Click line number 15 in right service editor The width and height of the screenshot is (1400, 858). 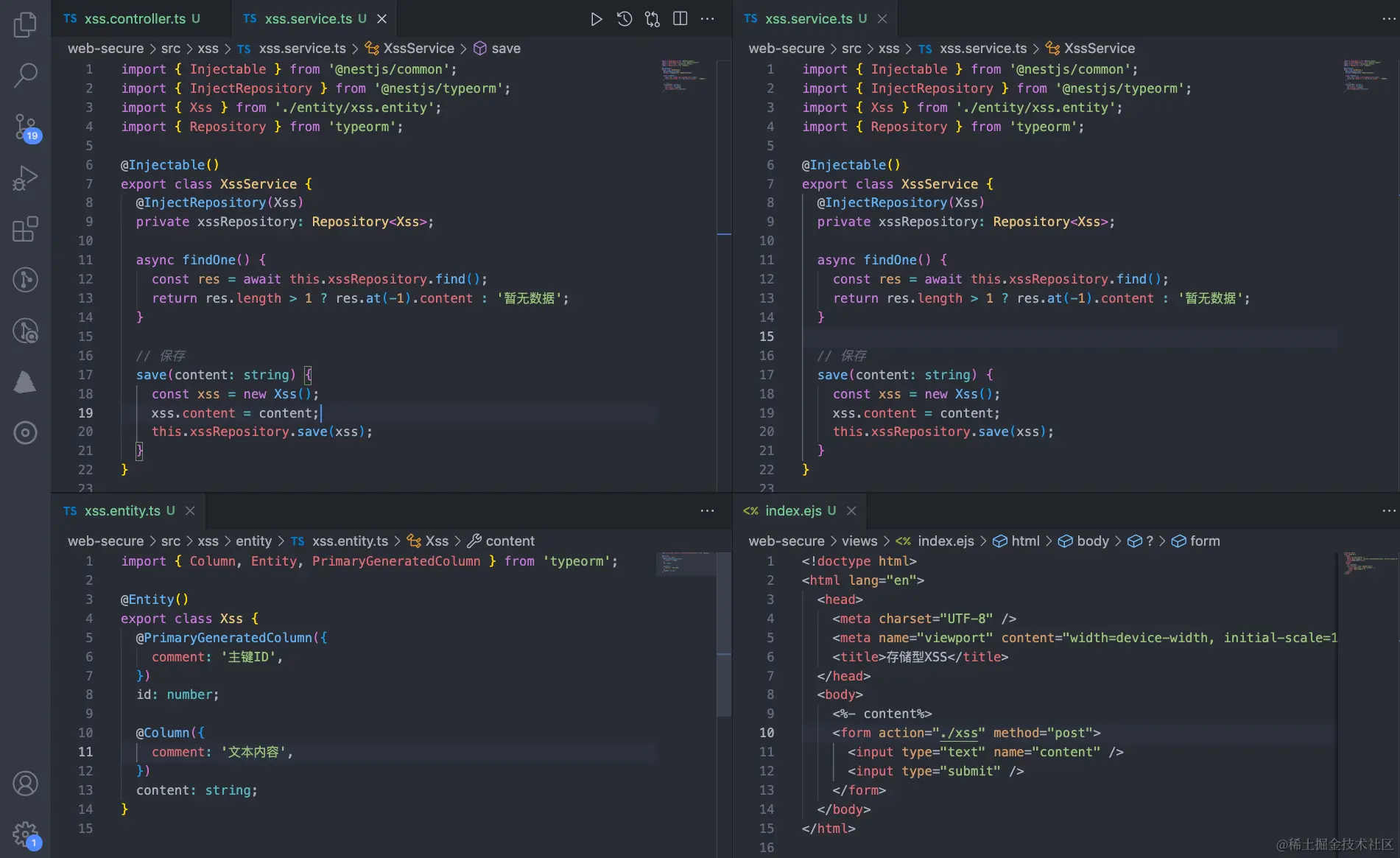click(767, 337)
